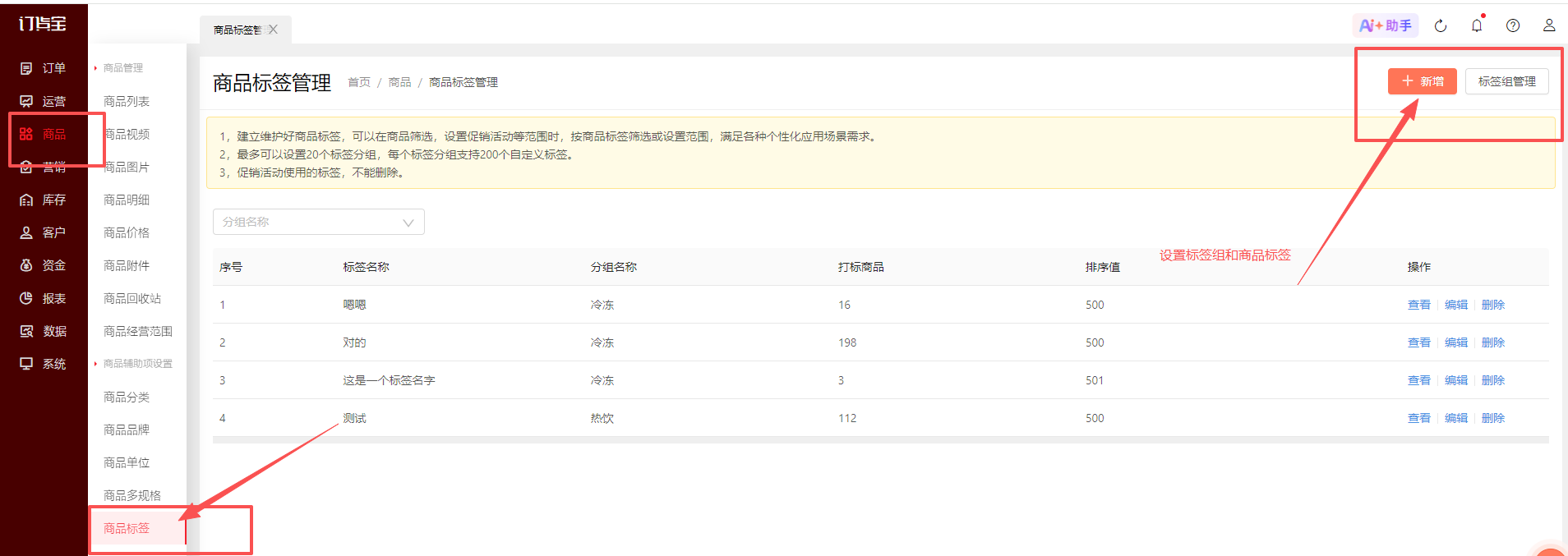The image size is (1568, 556).
Task: Select 商品标签 in submenu
Action: point(127,528)
